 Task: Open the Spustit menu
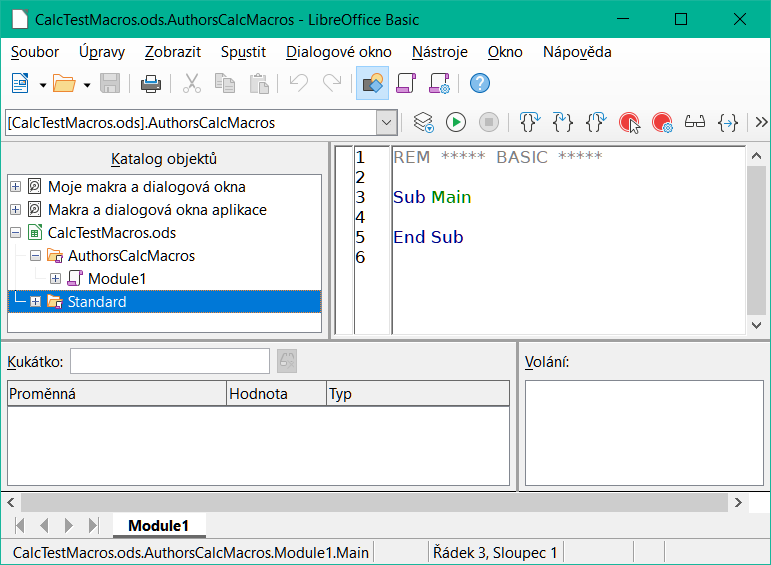click(243, 52)
